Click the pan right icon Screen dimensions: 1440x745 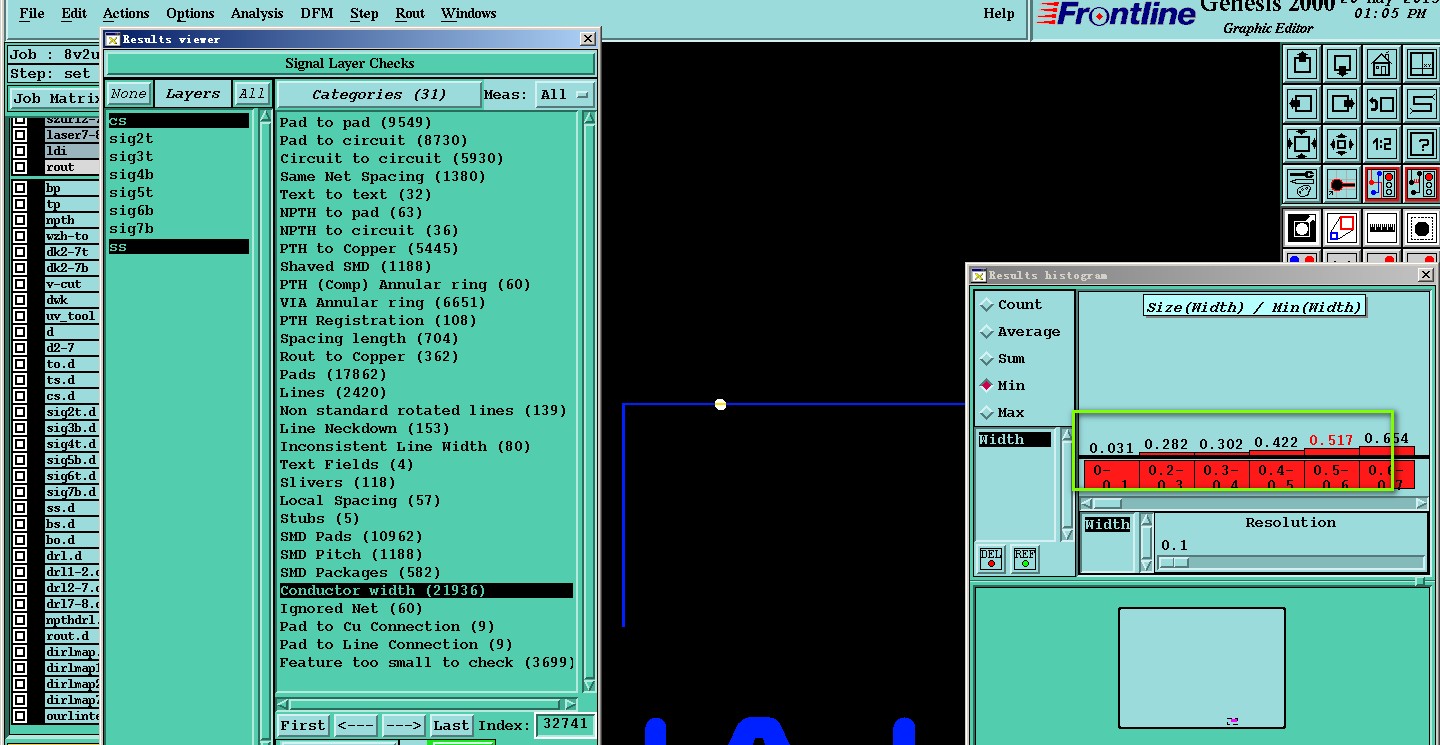click(1341, 104)
